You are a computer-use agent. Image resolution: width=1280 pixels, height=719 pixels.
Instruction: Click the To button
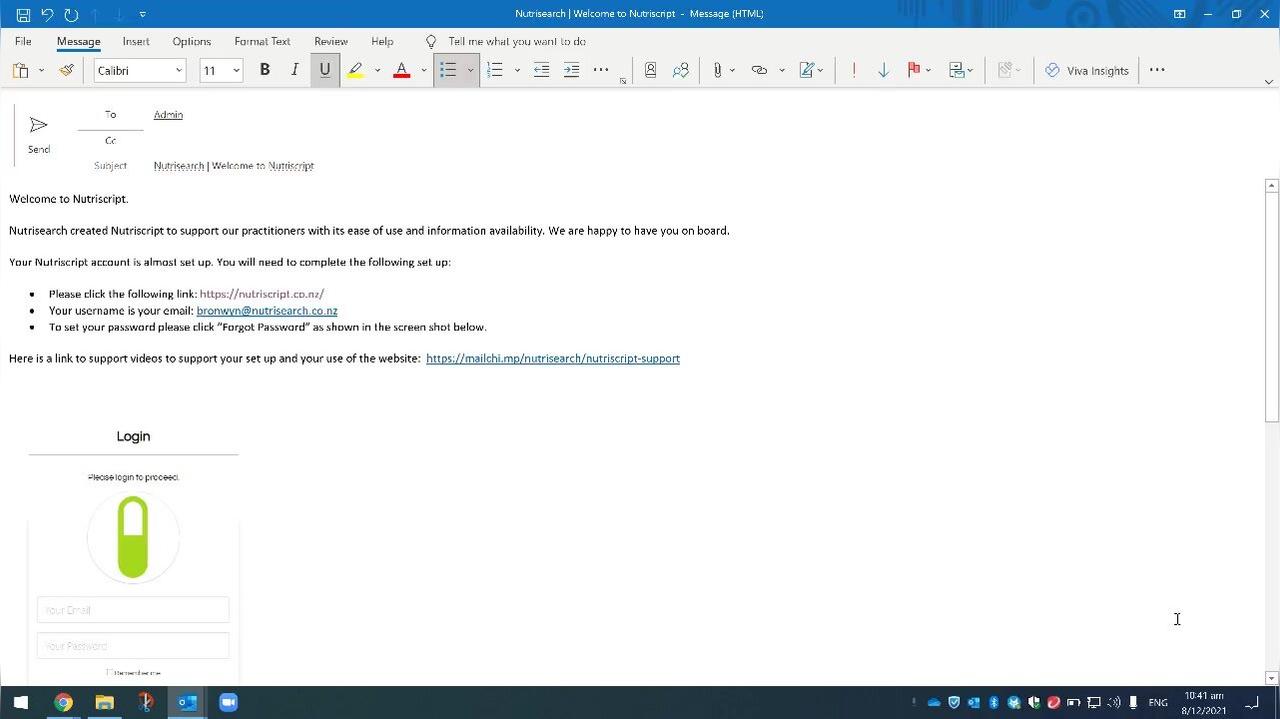pyautogui.click(x=110, y=115)
